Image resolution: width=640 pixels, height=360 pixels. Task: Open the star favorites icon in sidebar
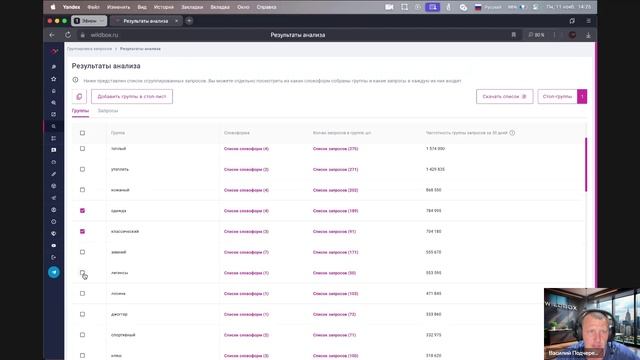click(x=53, y=79)
